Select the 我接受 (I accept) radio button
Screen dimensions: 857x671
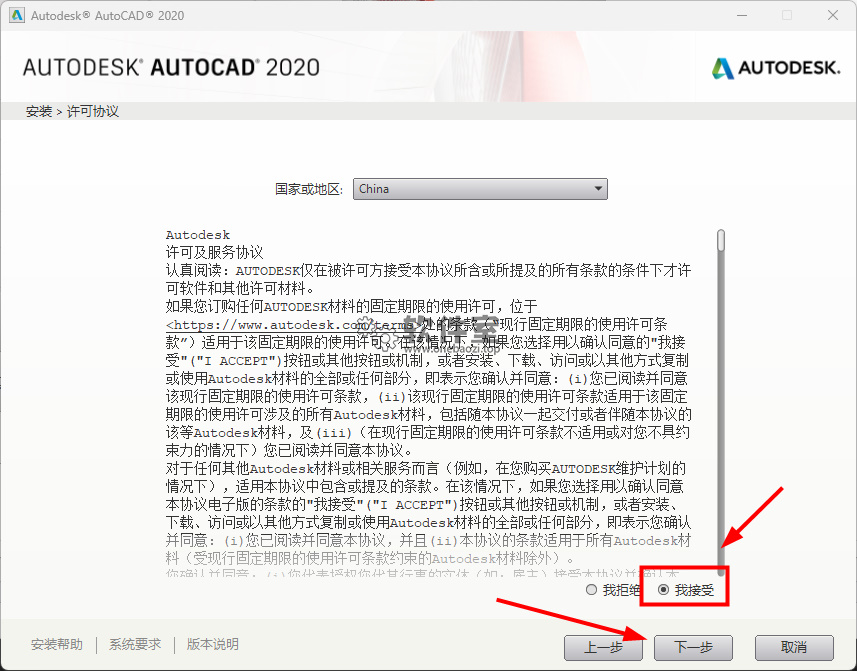click(664, 590)
